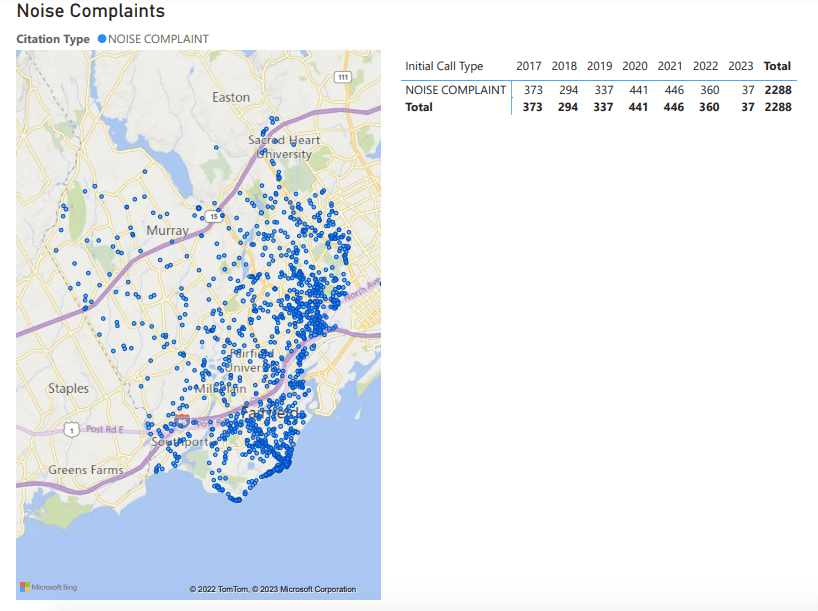The width and height of the screenshot is (818, 611).
Task: Select the 2022 value 360 in NOISE COMPLAINT row
Action: pos(709,90)
